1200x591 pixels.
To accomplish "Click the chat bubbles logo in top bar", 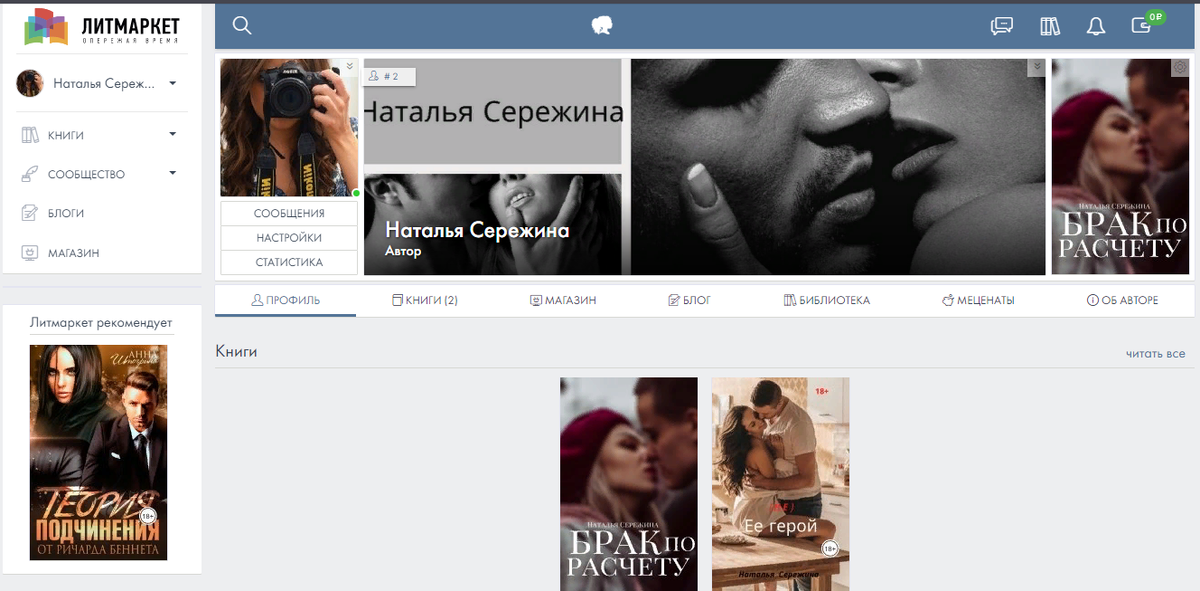I will 601,26.
